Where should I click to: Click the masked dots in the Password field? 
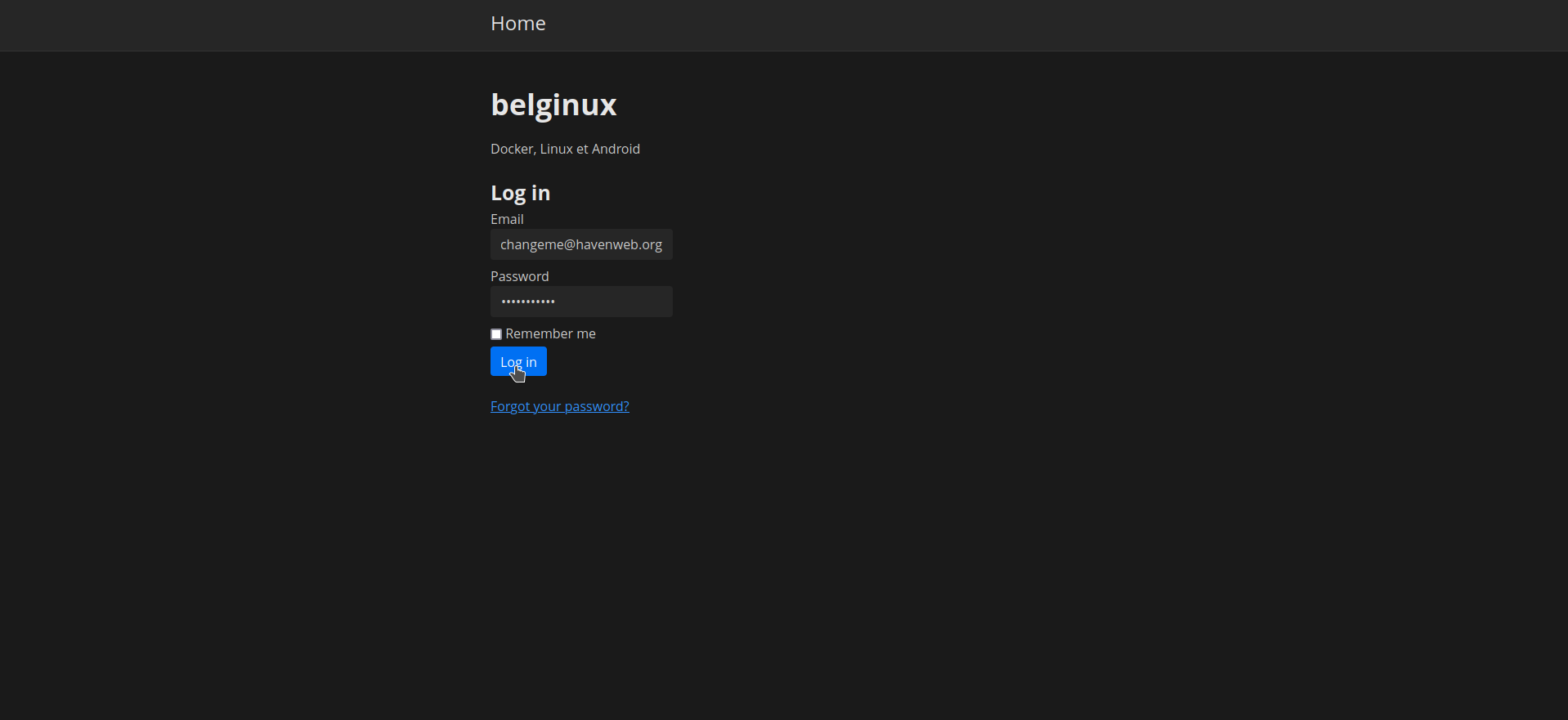[x=528, y=302]
